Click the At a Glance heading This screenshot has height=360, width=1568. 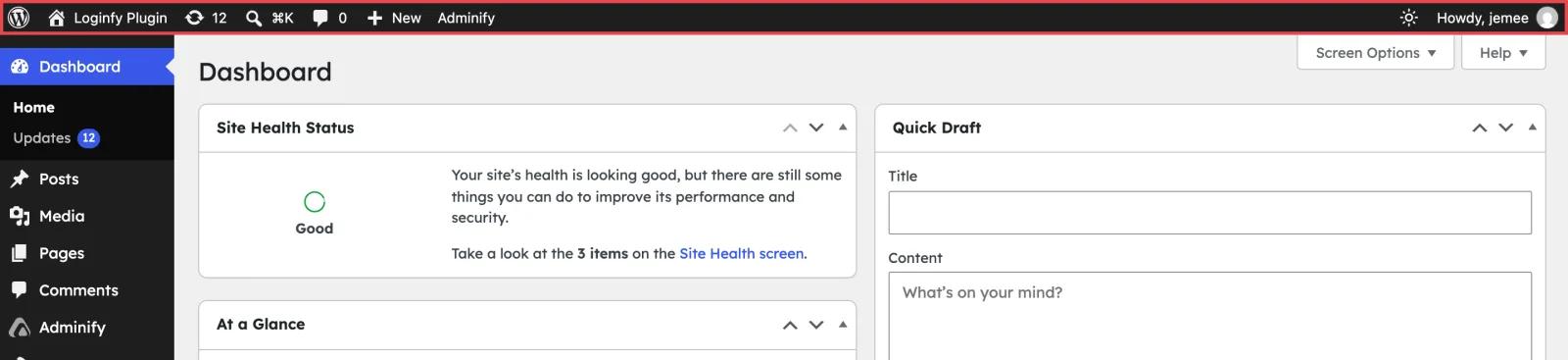point(261,325)
